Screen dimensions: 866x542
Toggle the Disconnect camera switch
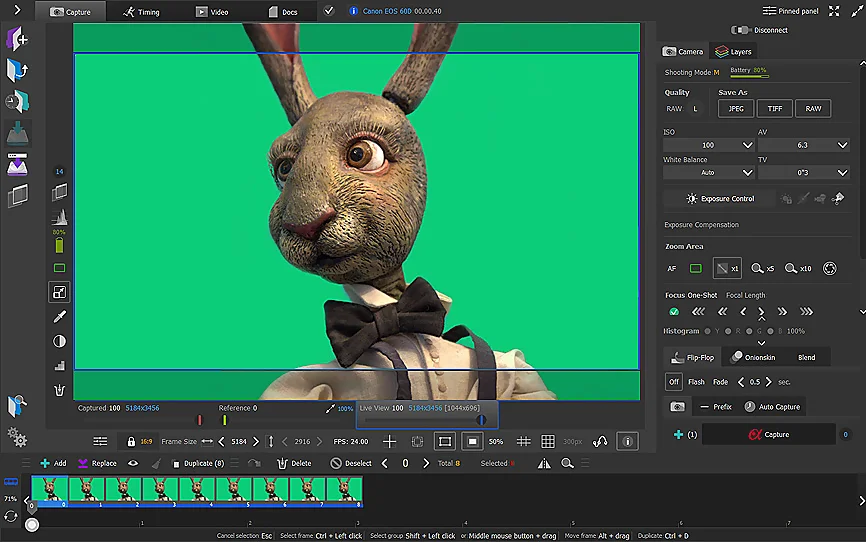point(741,30)
